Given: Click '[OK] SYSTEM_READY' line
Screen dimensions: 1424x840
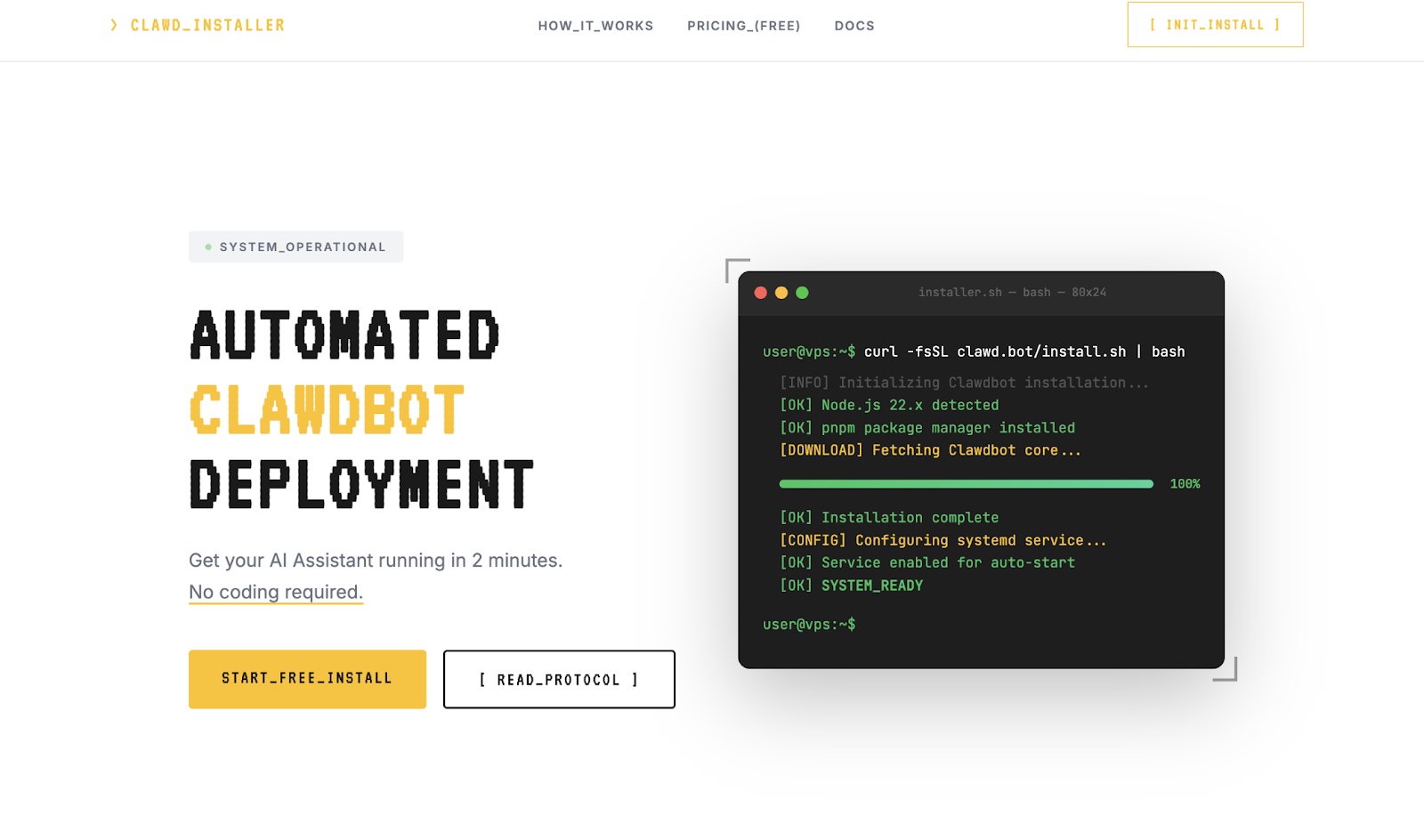Looking at the screenshot, I should (851, 586).
